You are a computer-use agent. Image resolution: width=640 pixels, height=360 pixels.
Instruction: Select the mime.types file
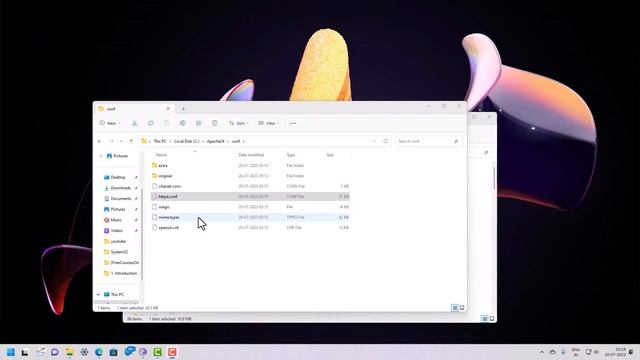click(250, 217)
